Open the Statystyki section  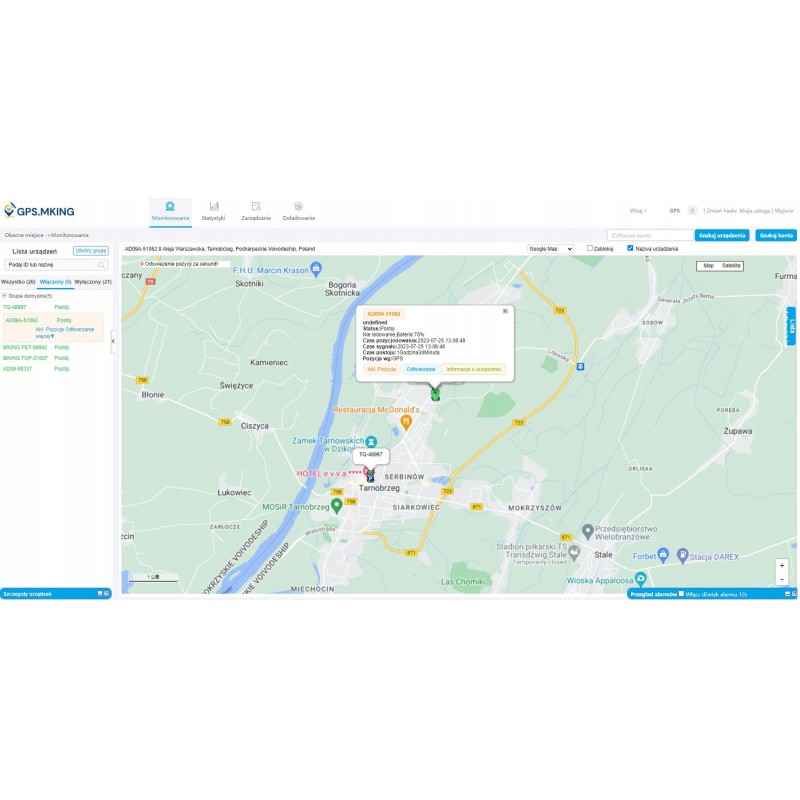pos(213,210)
